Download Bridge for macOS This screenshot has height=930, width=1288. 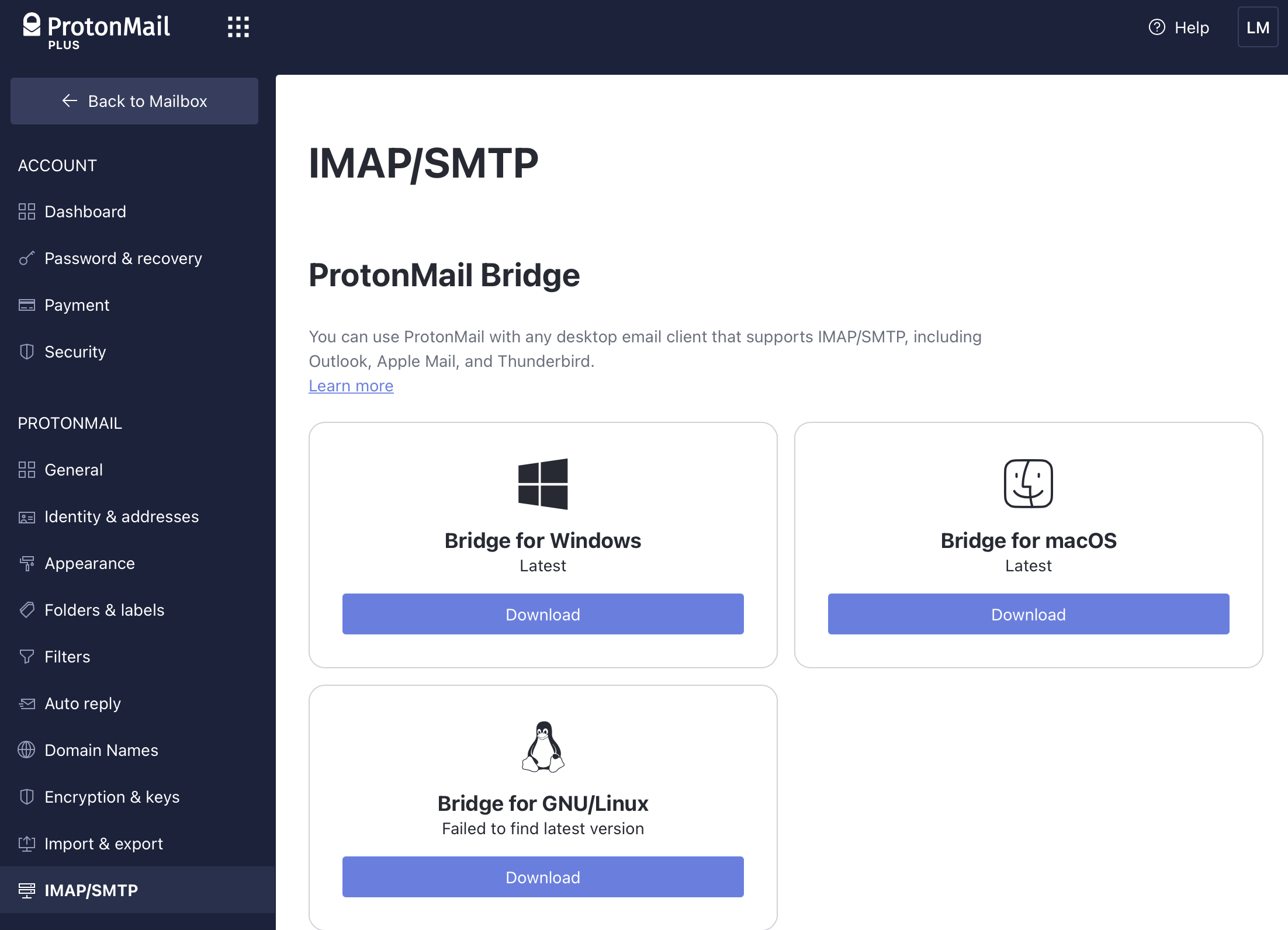[1029, 614]
